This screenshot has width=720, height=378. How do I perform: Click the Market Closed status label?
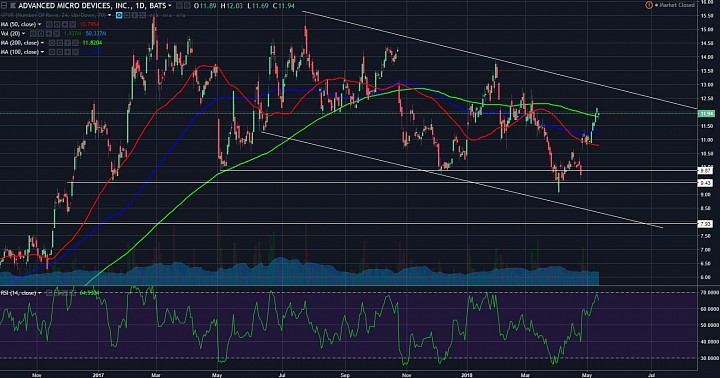(677, 5)
